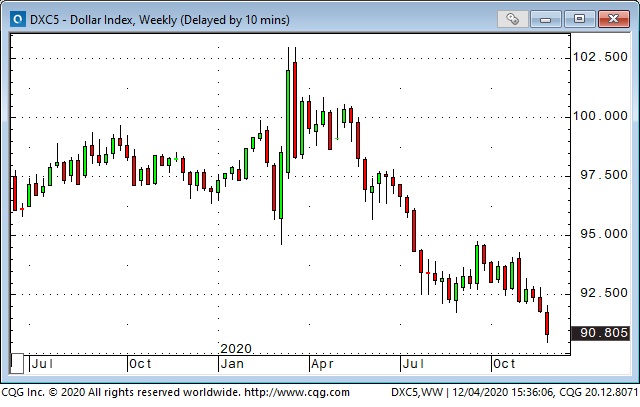This screenshot has height=407, width=640.
Task: Click the 95.000 price axis label
Action: 604,234
